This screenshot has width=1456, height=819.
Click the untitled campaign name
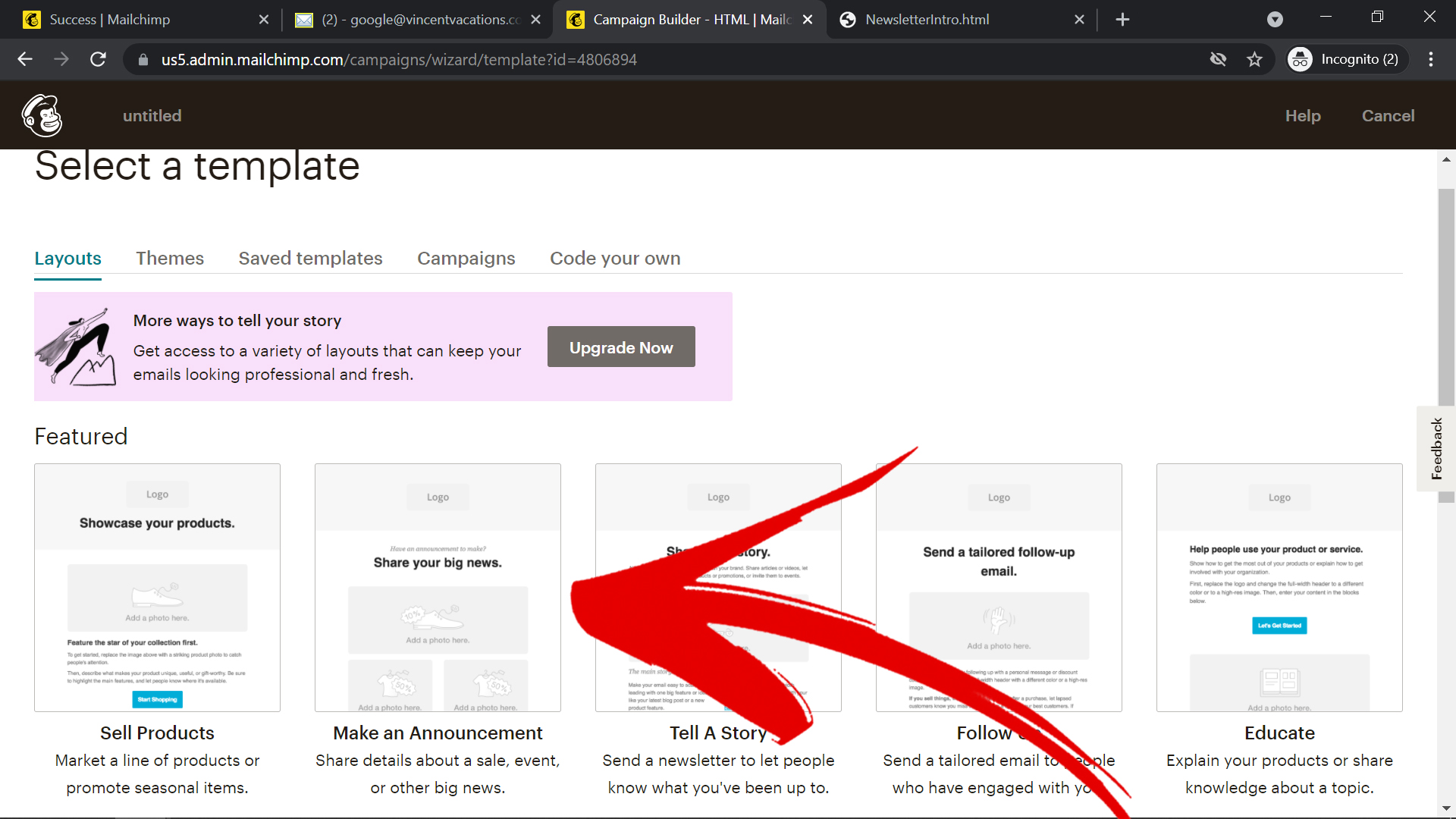(x=152, y=116)
